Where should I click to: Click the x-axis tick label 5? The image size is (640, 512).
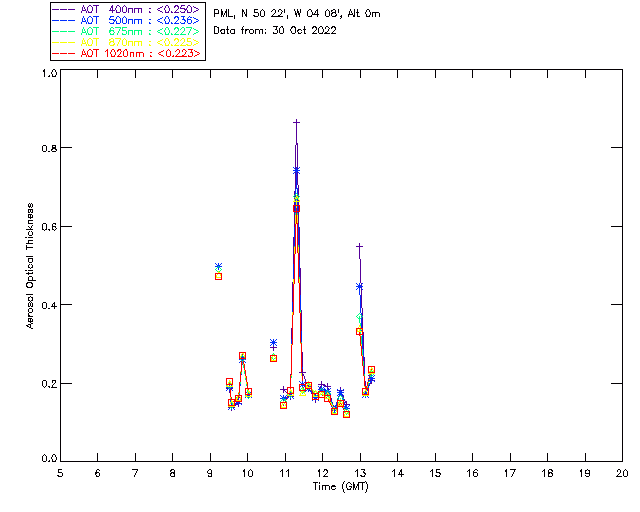tap(60, 473)
